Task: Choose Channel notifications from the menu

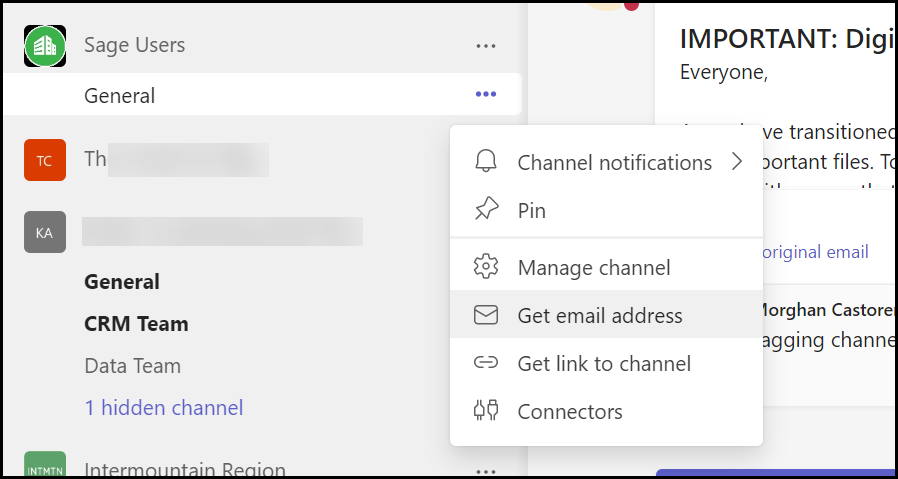Action: (606, 162)
